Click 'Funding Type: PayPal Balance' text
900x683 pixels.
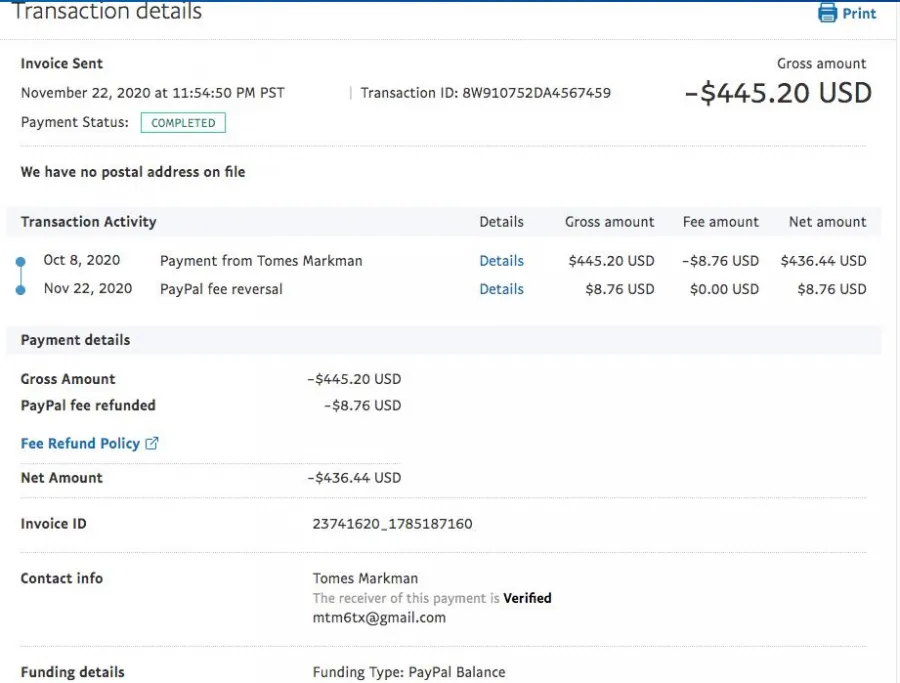pos(409,672)
